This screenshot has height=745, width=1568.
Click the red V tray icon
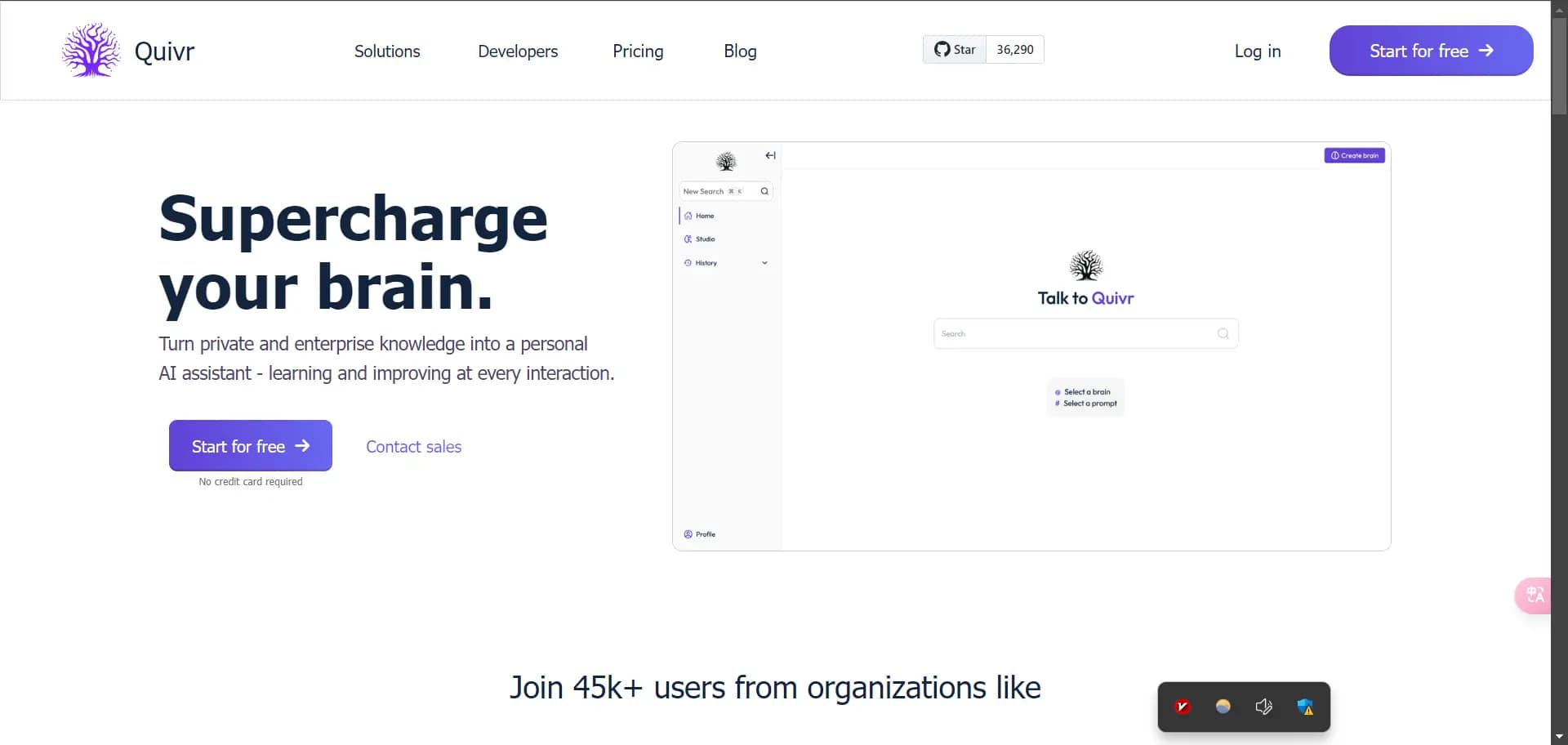coord(1182,707)
